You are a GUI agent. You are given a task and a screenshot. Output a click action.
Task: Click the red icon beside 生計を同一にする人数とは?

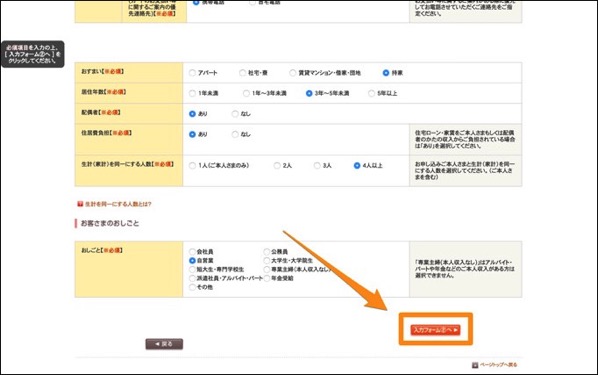tap(80, 204)
